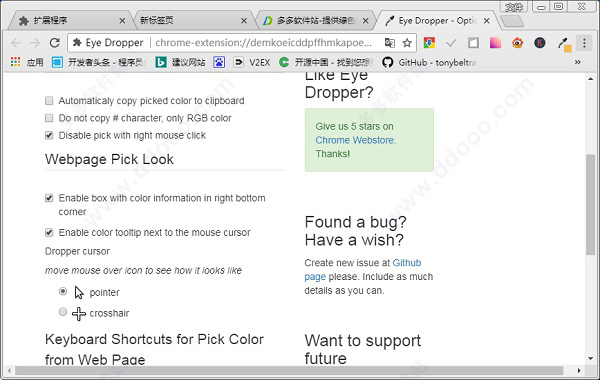This screenshot has height=380, width=600.
Task: Click 'move mouse over icon' hint text
Action: [x=143, y=271]
